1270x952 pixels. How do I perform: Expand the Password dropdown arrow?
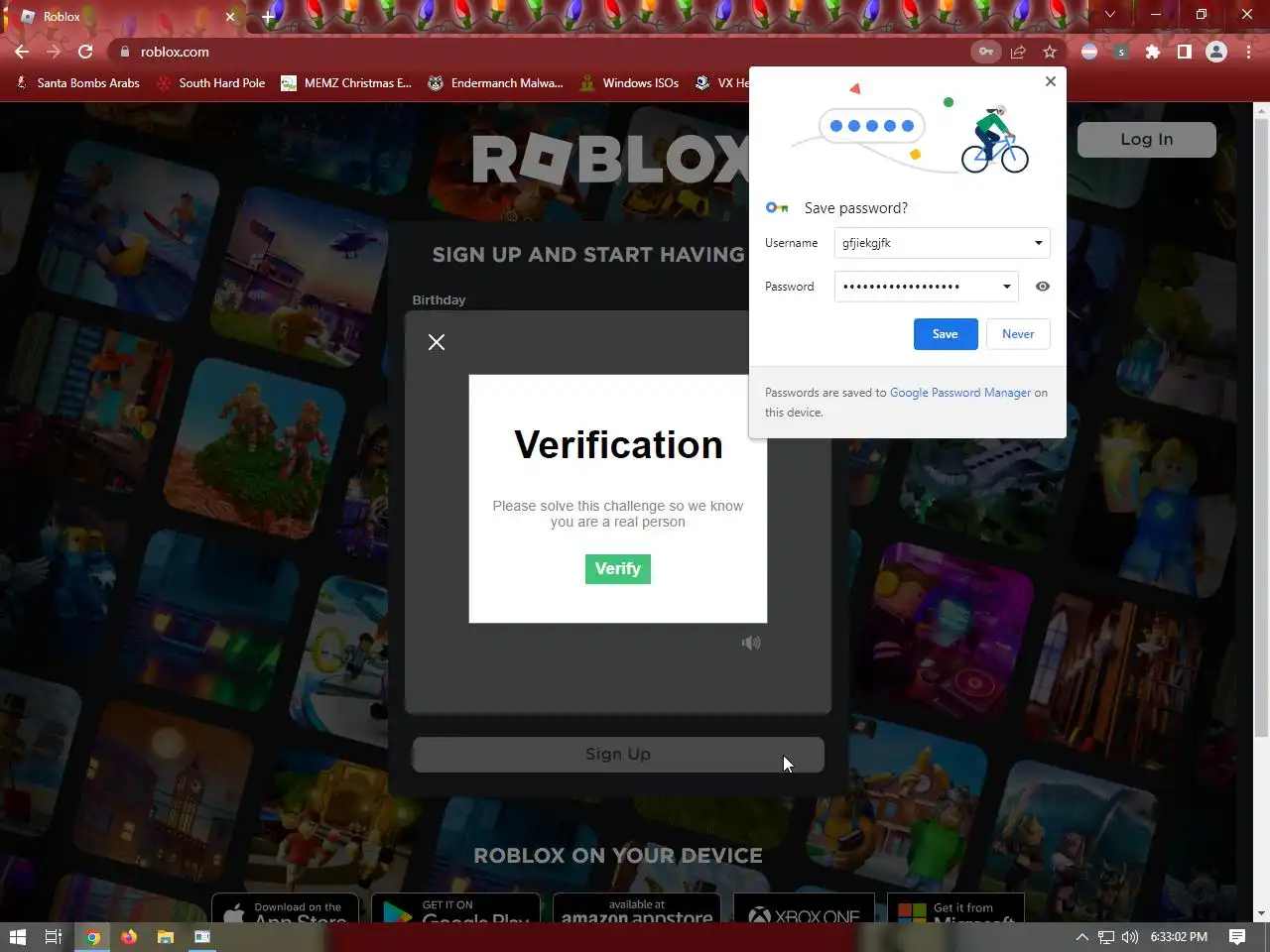point(1006,287)
